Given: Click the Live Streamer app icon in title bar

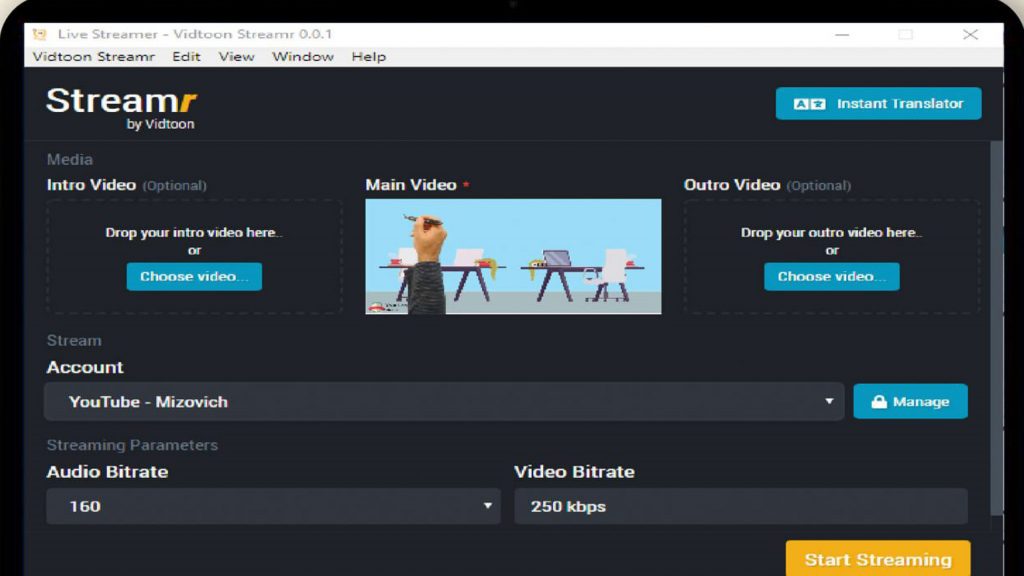Looking at the screenshot, I should pos(40,34).
